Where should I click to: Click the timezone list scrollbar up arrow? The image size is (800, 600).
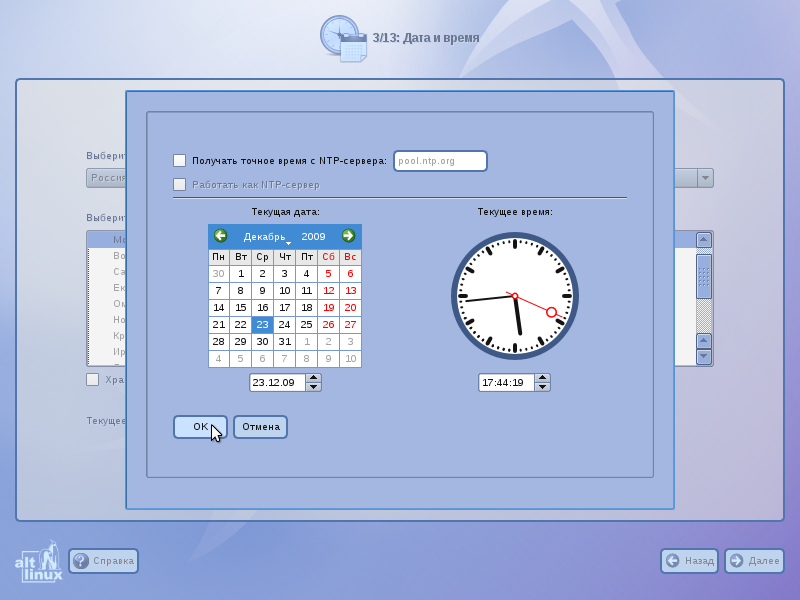pos(704,240)
